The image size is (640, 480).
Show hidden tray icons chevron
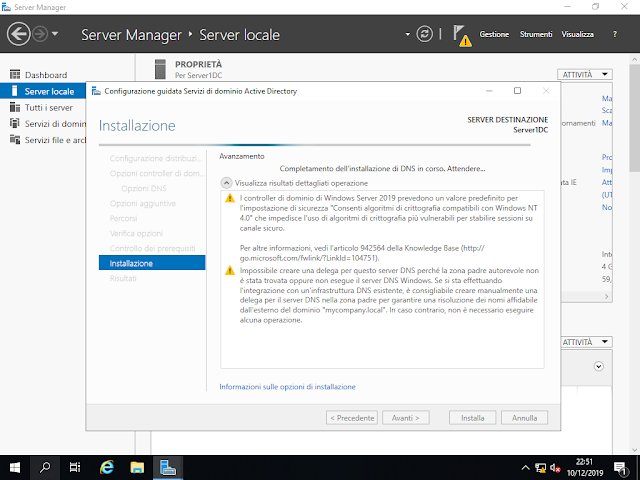(526, 468)
